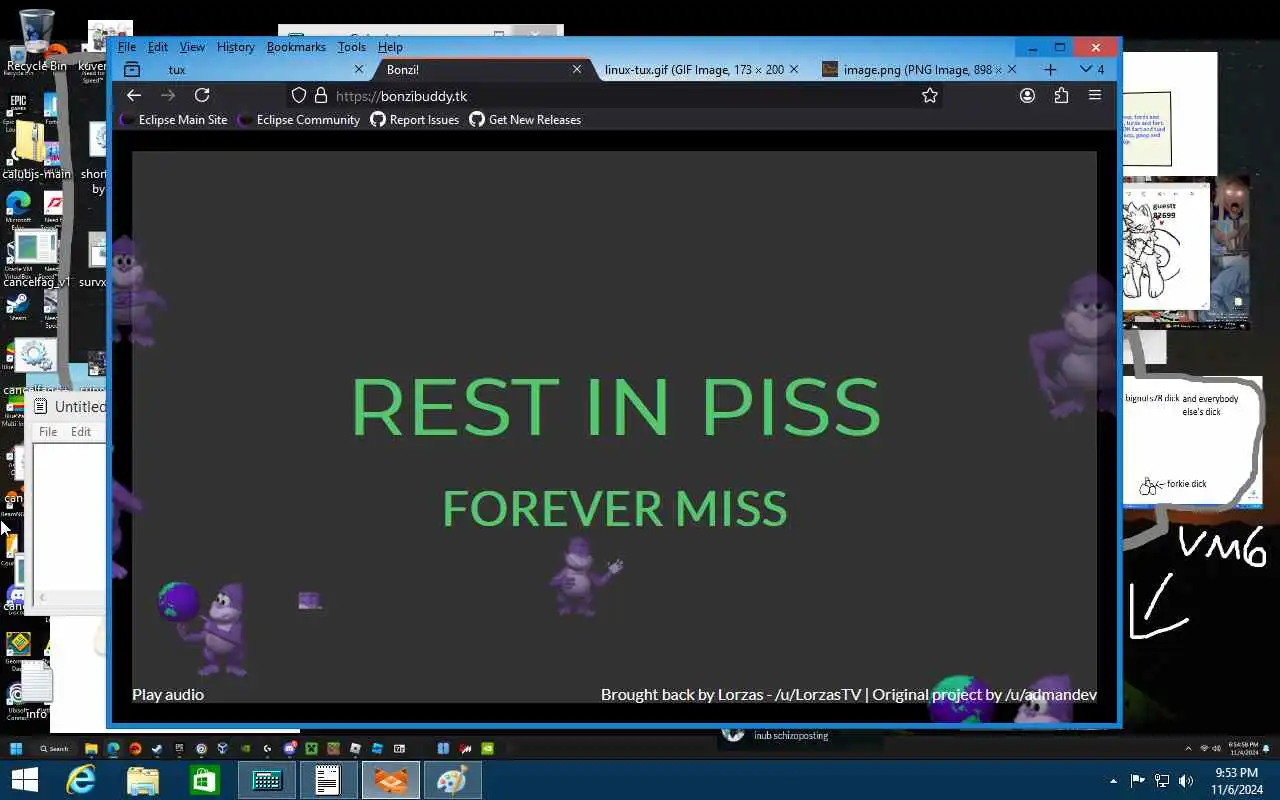
Task: Click the Steam icon on inner taskbar
Action: point(157,748)
